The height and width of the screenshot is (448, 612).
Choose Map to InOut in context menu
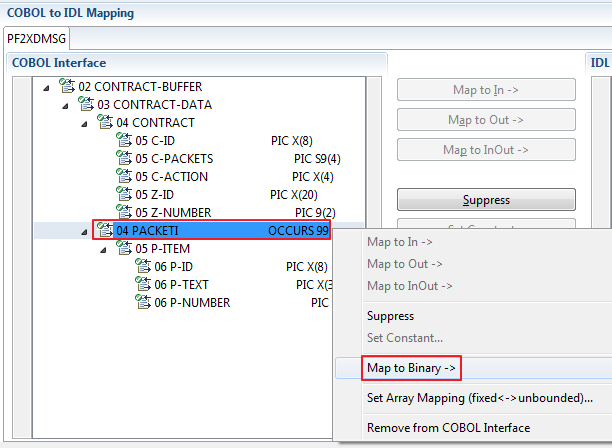(x=409, y=286)
